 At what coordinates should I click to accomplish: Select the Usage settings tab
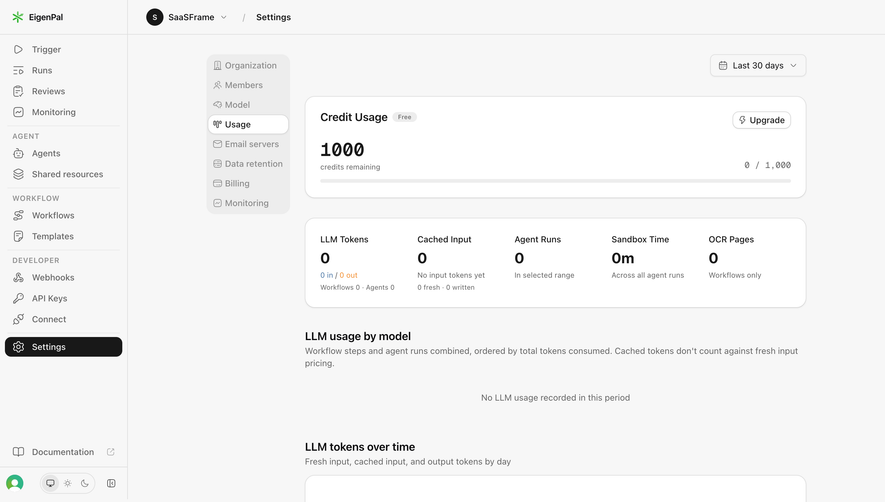coord(248,124)
